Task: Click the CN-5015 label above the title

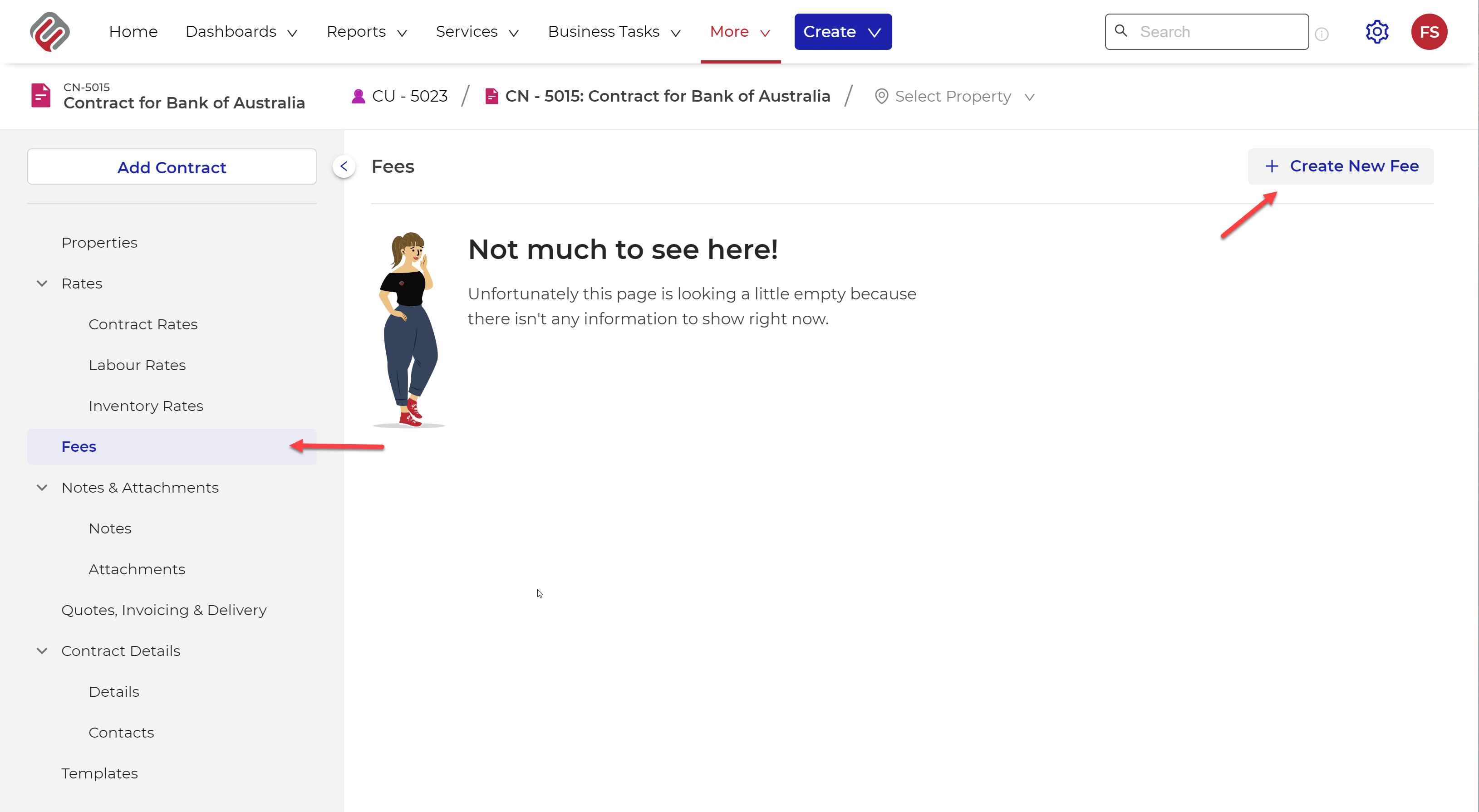Action: 86,87
